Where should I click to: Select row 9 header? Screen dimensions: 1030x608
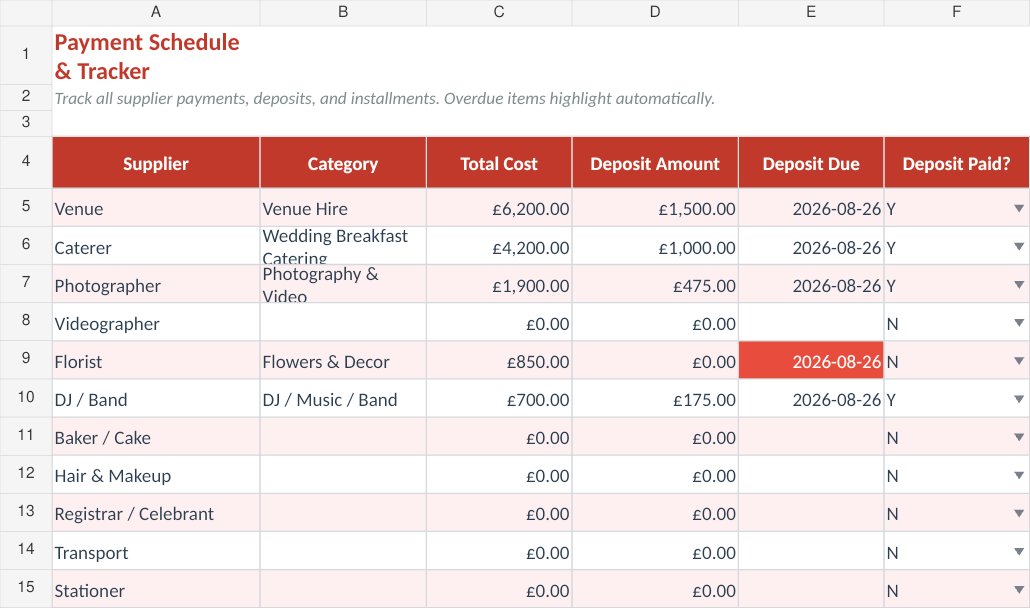[26, 359]
